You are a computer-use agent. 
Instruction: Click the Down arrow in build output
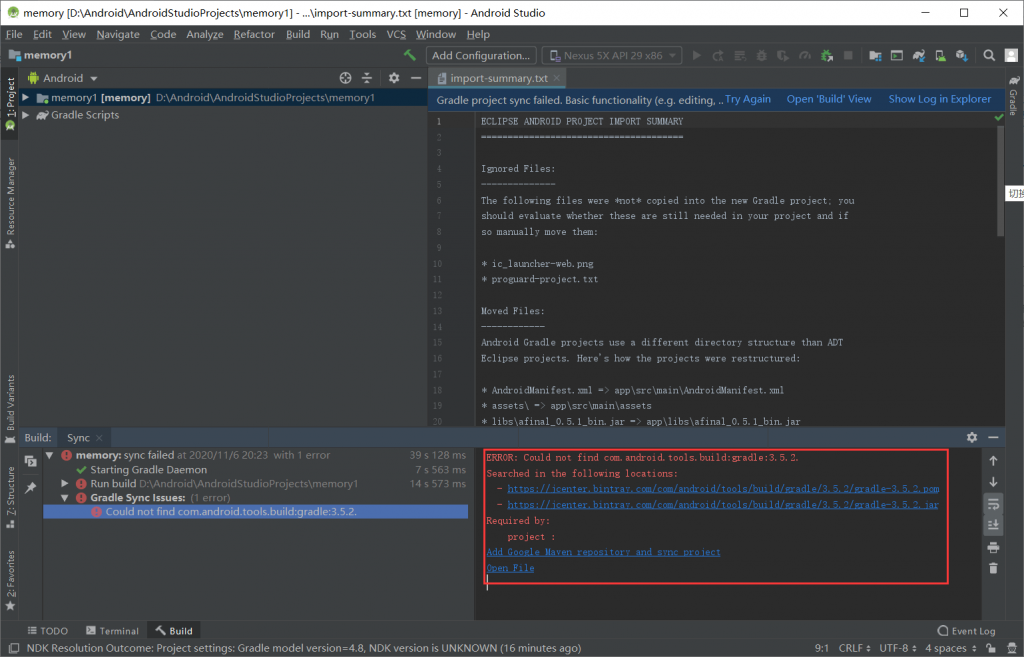[x=993, y=482]
